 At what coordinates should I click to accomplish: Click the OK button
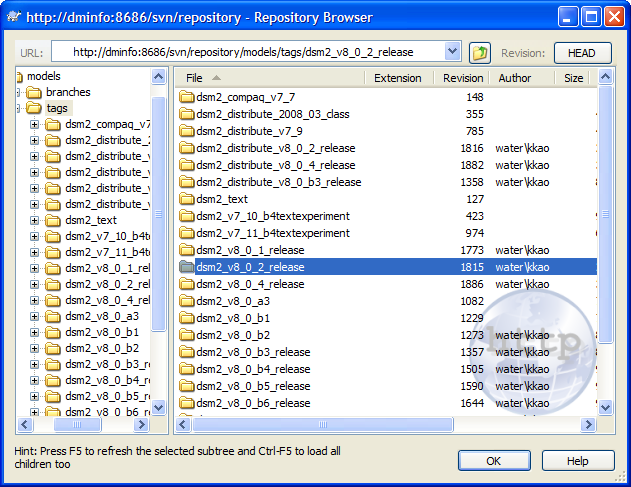494,460
